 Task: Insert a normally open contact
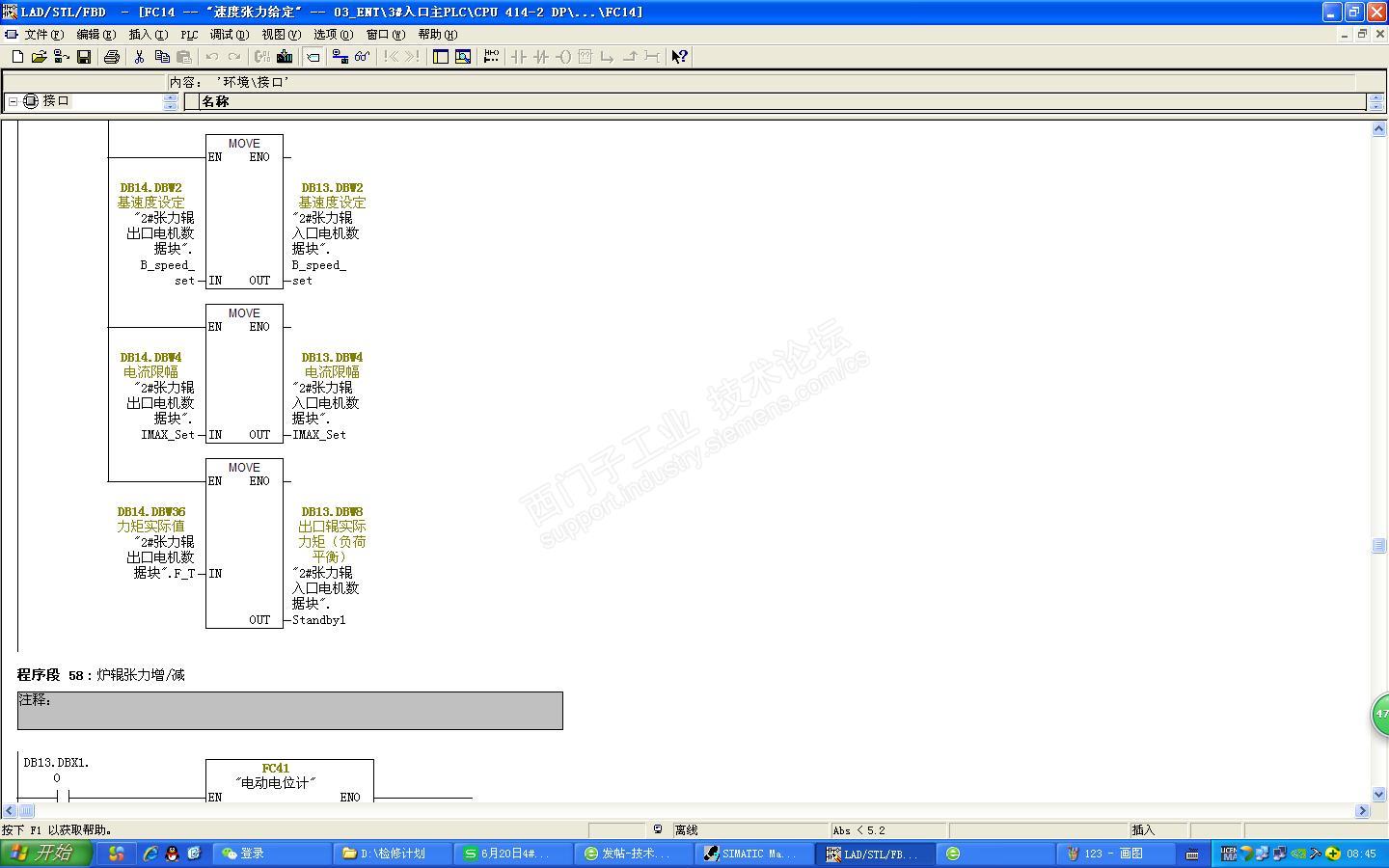click(x=519, y=57)
